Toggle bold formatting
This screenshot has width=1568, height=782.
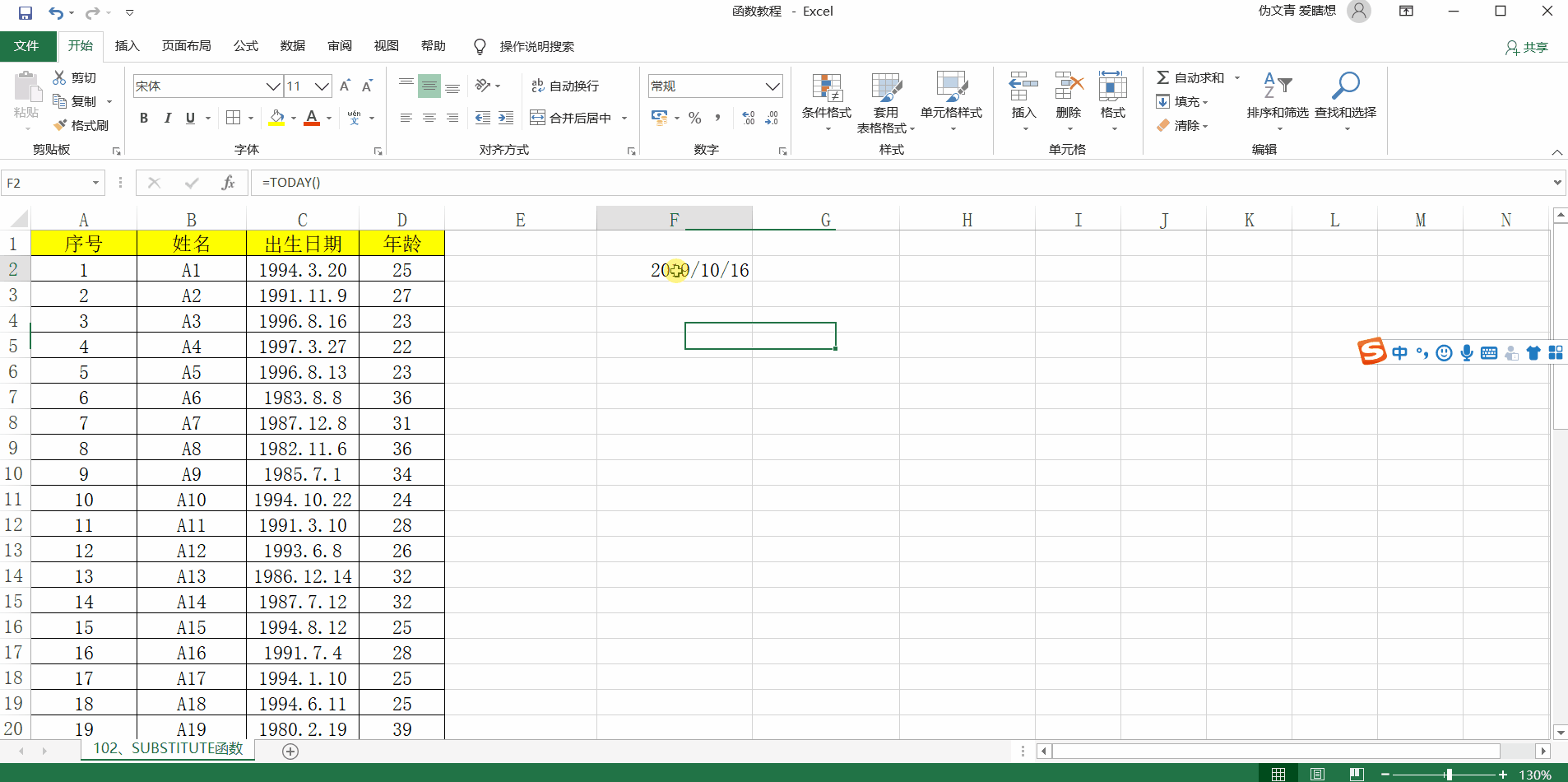pos(144,118)
